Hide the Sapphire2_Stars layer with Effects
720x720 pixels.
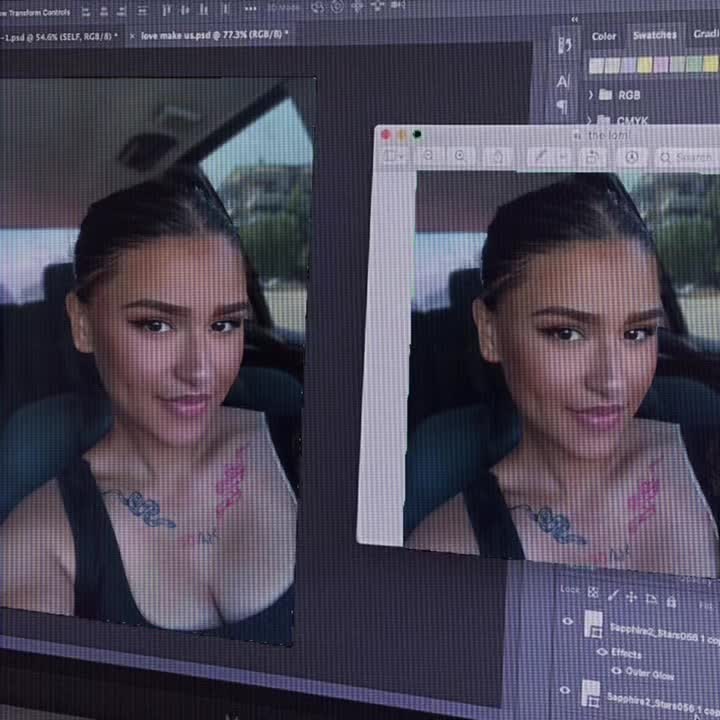click(x=568, y=621)
